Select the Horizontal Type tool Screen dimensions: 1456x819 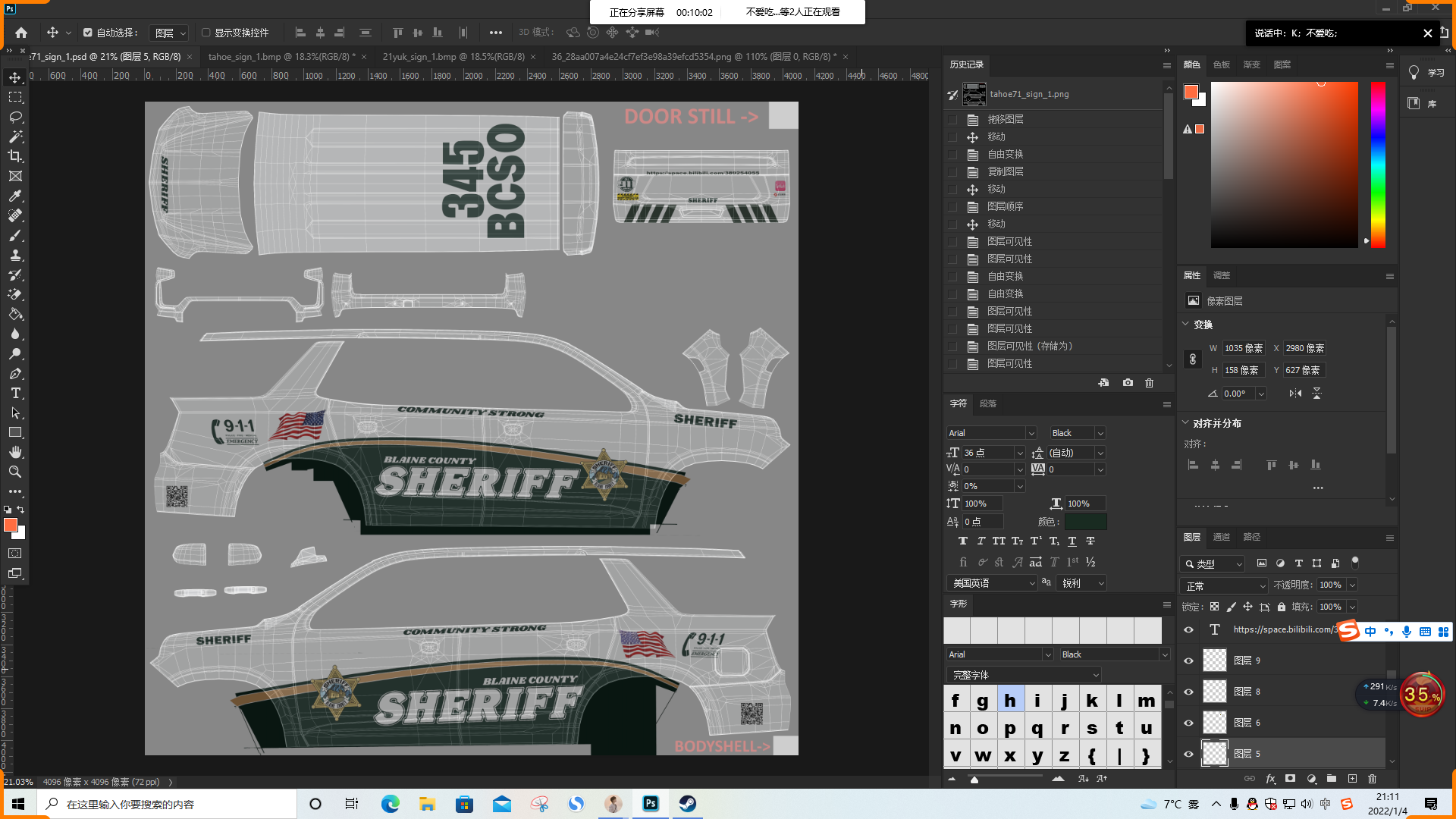coord(15,393)
